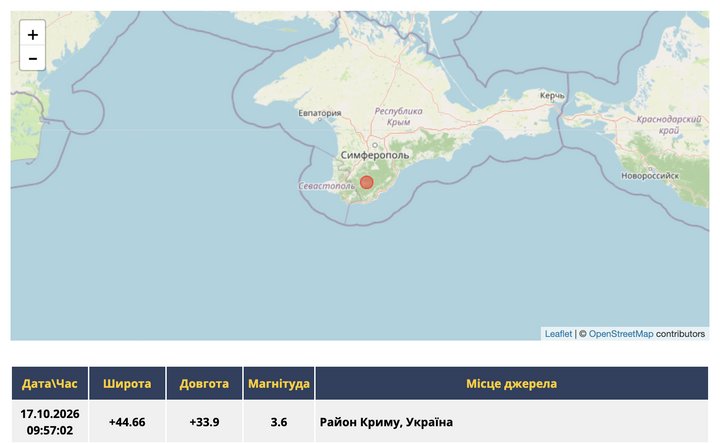
Task: Click the Новороссийск city label
Action: point(650,176)
